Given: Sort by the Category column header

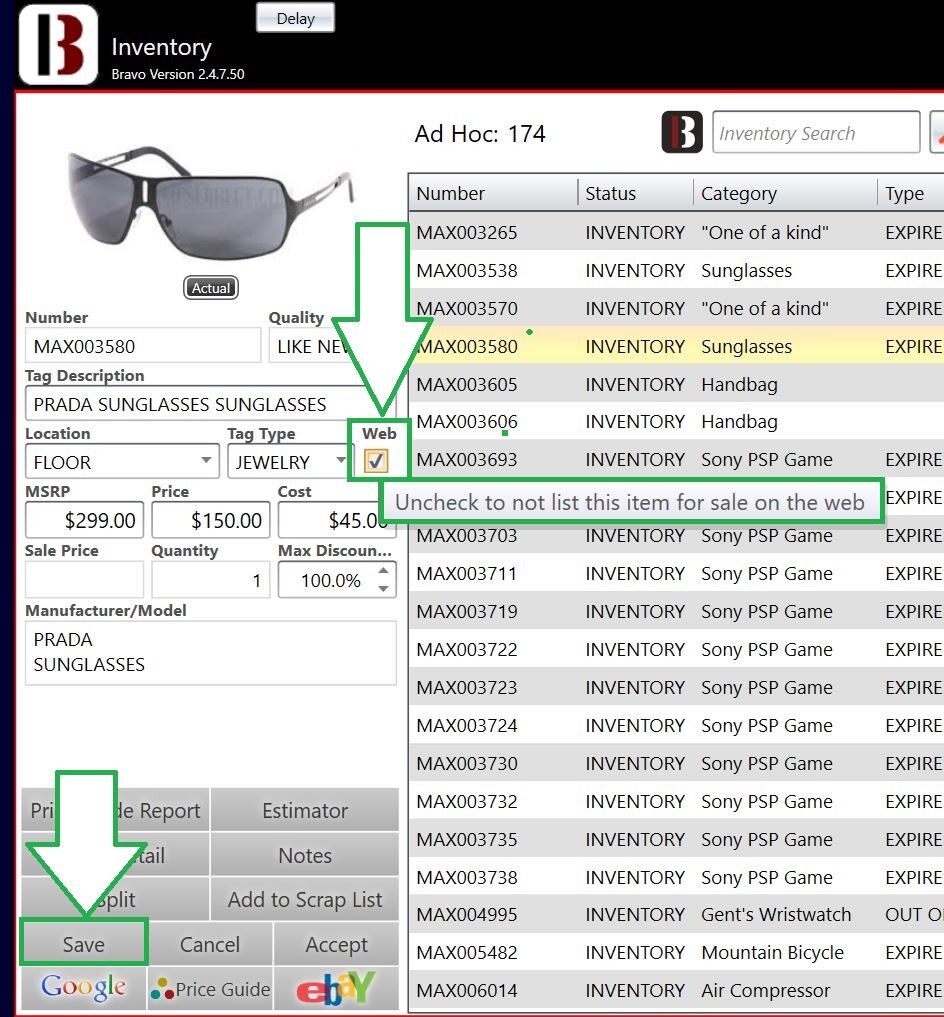Looking at the screenshot, I should [x=785, y=193].
